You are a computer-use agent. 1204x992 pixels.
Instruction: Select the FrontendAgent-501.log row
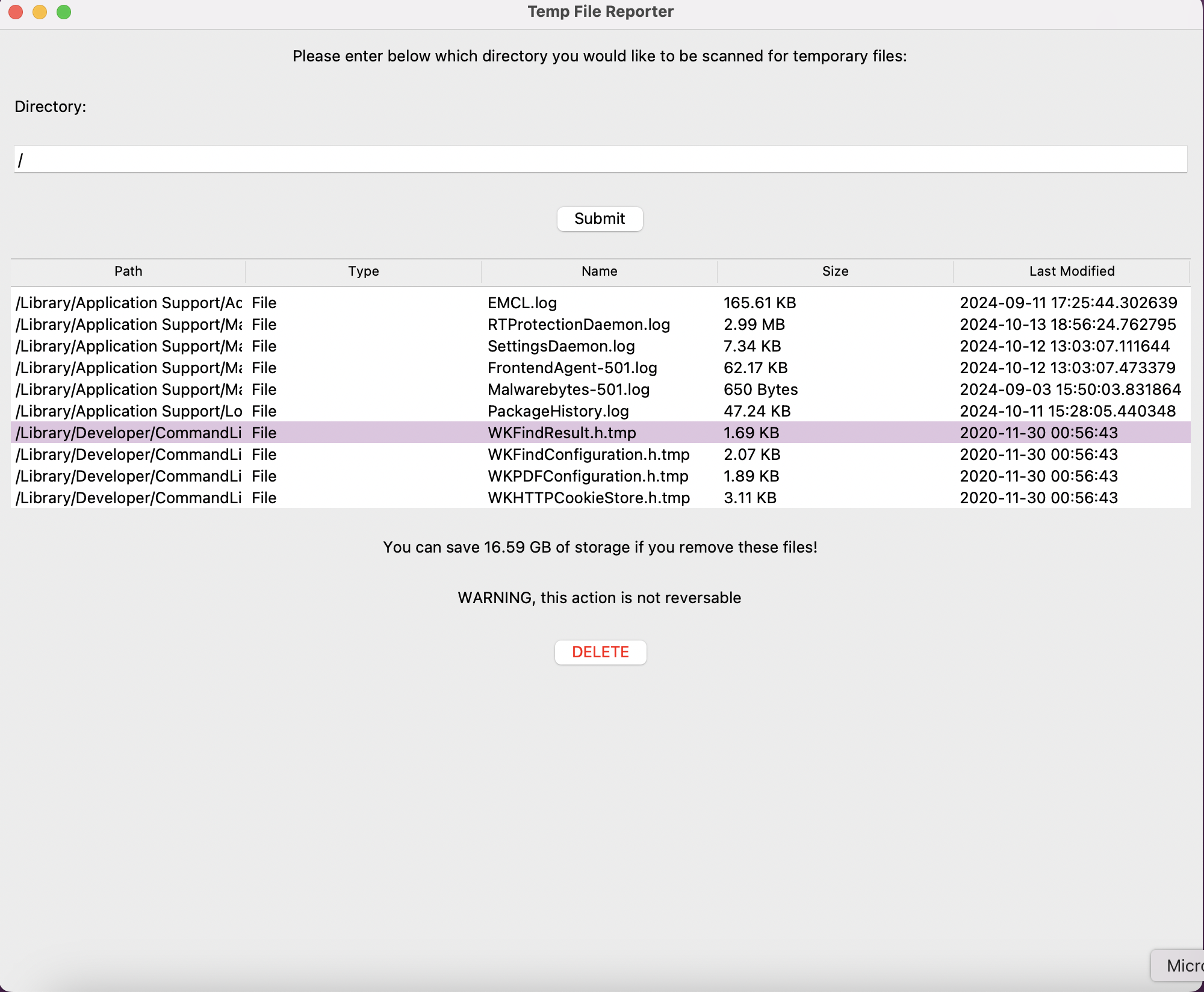coord(600,368)
